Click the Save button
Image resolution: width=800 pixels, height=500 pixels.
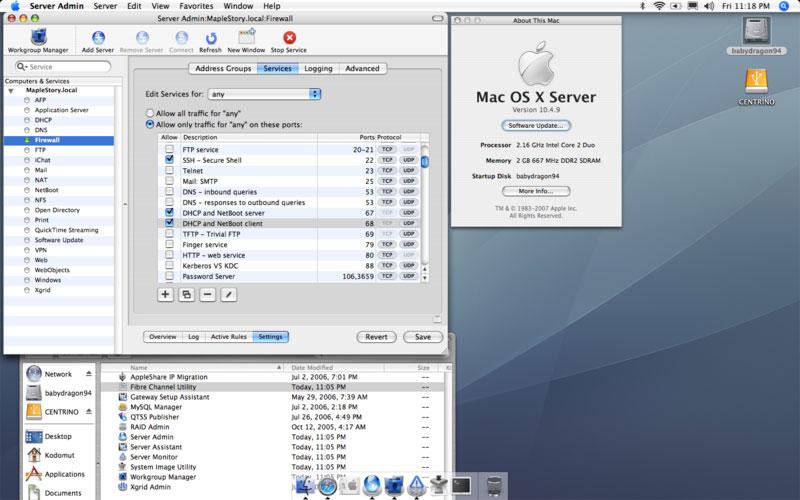click(x=423, y=337)
